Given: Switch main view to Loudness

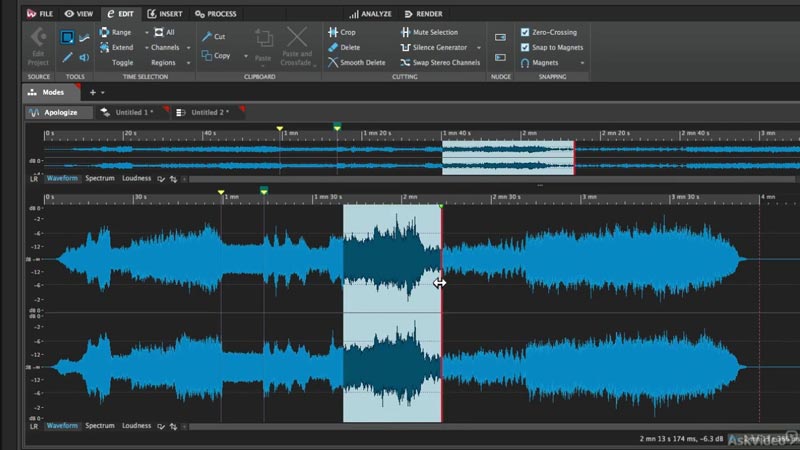Looking at the screenshot, I should pos(136,426).
